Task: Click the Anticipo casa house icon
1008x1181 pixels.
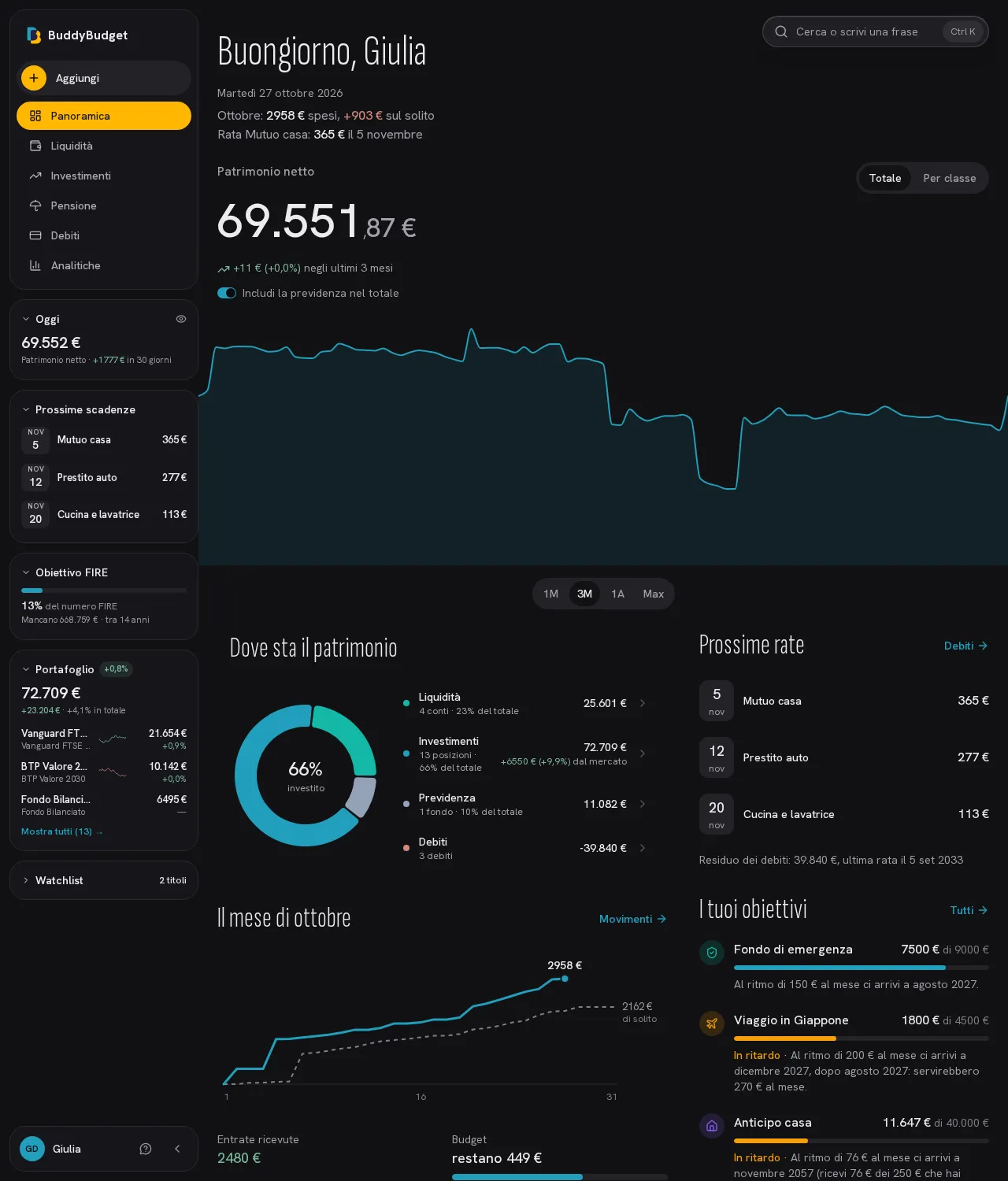Action: click(x=712, y=1126)
